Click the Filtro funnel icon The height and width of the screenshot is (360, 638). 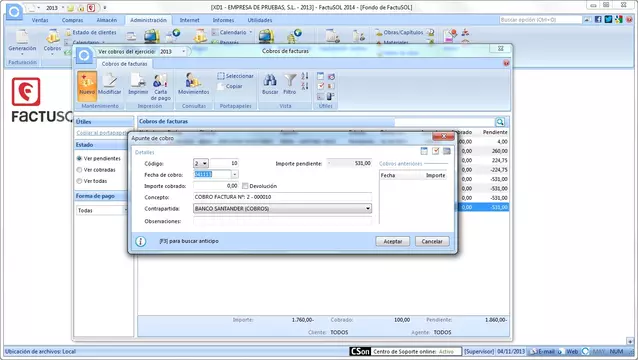[x=290, y=84]
